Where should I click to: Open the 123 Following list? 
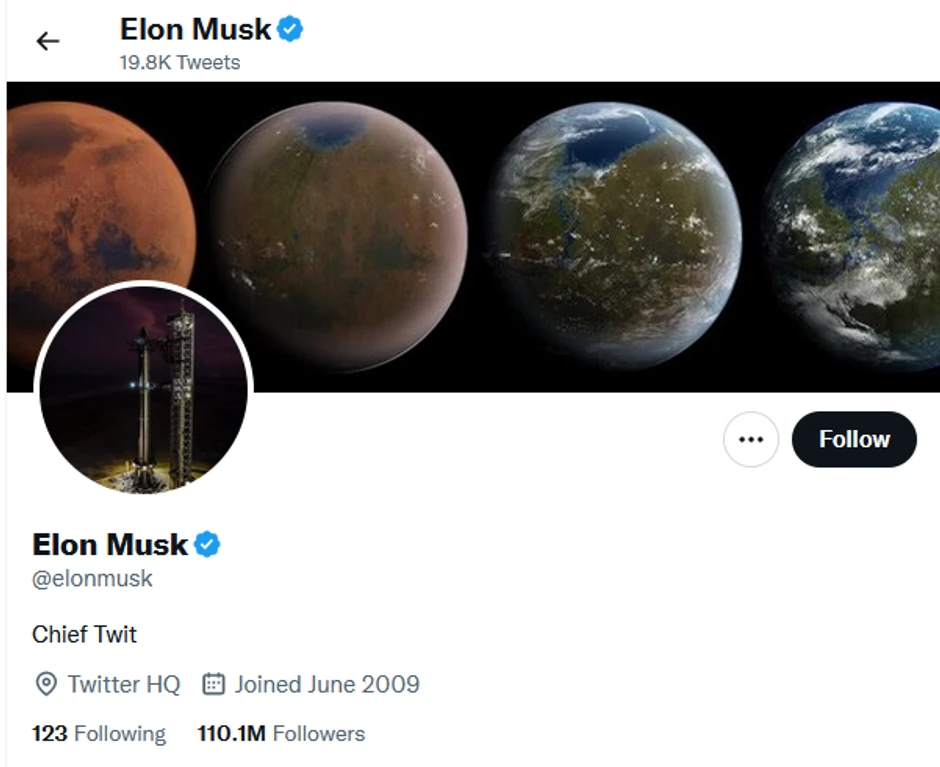click(x=99, y=733)
